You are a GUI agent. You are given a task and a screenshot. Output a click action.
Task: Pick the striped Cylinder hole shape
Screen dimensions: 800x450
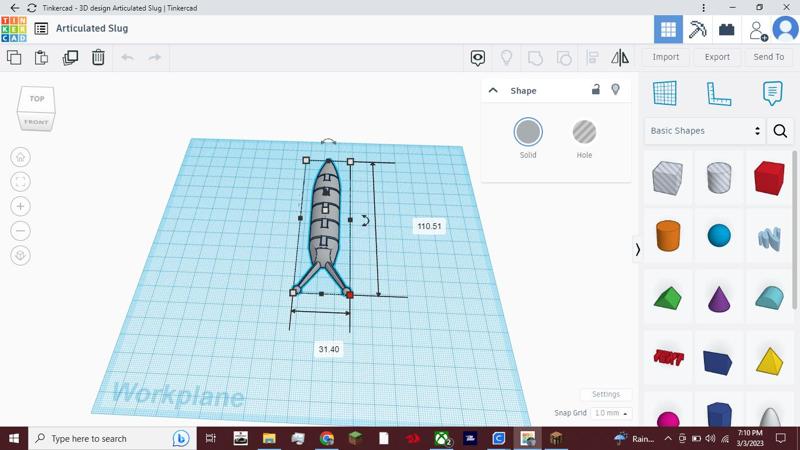point(719,178)
